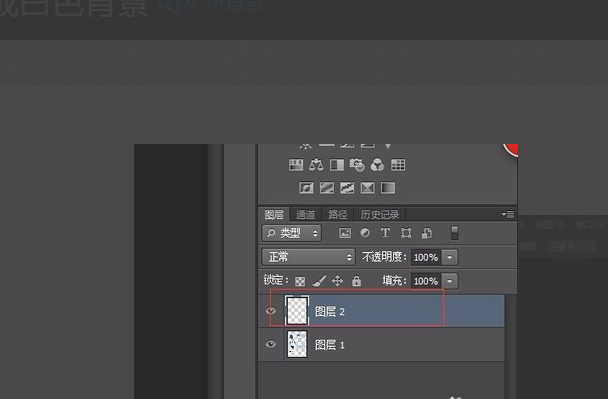Hide 图层 2 using its eye icon
This screenshot has height=399, width=608.
pos(271,311)
